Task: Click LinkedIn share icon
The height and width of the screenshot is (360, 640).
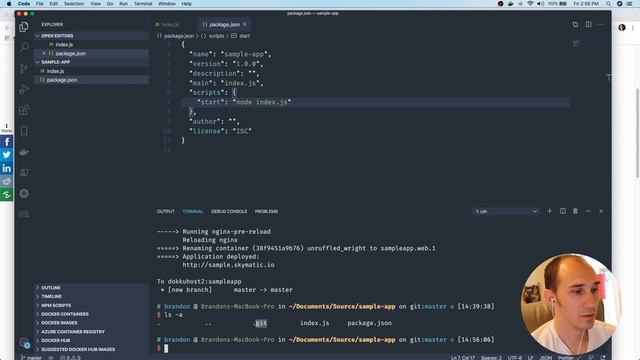Action: pos(7,168)
